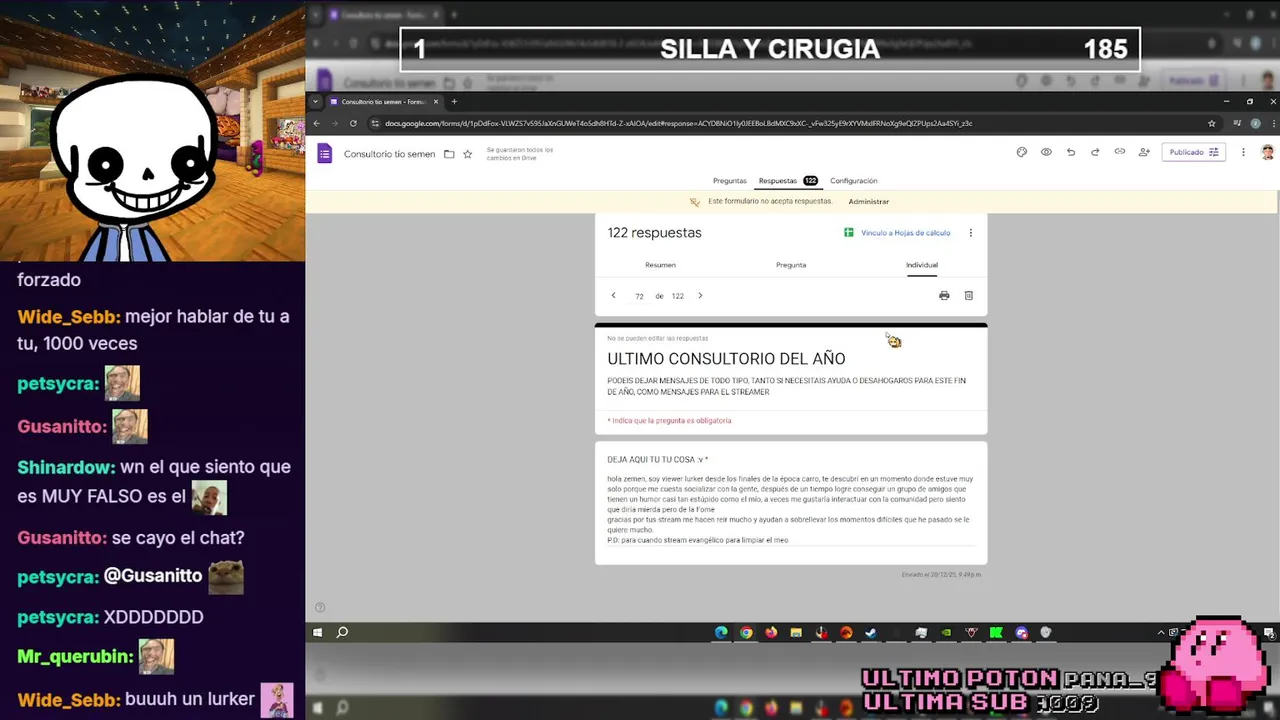1280x720 pixels.
Task: Preview the form with the eye icon
Action: (x=1046, y=152)
